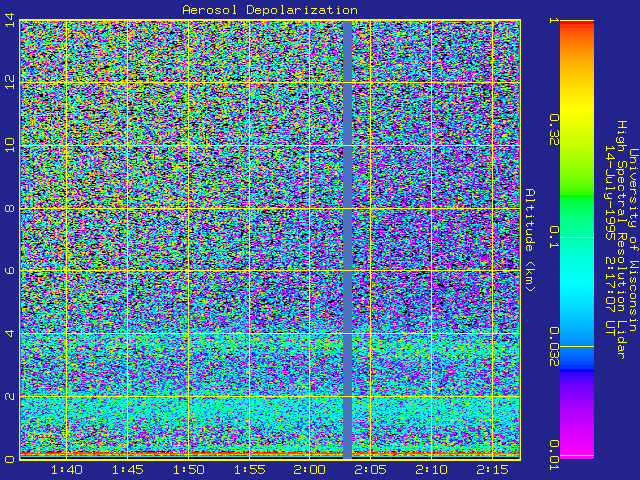Click the colorbar label '0.01'
The width and height of the screenshot is (640, 480).
tap(553, 455)
